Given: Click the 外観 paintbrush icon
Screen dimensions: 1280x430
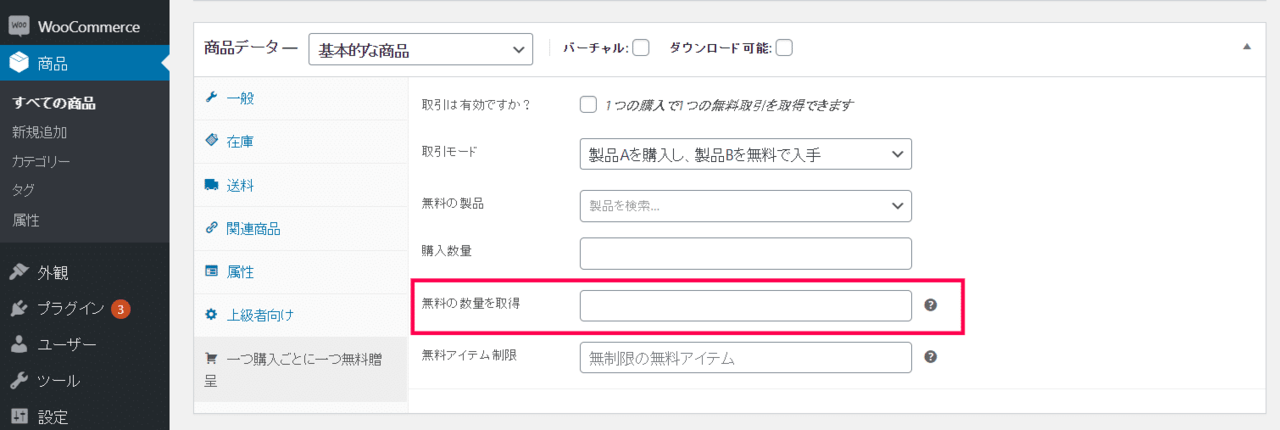Looking at the screenshot, I should click(x=19, y=272).
